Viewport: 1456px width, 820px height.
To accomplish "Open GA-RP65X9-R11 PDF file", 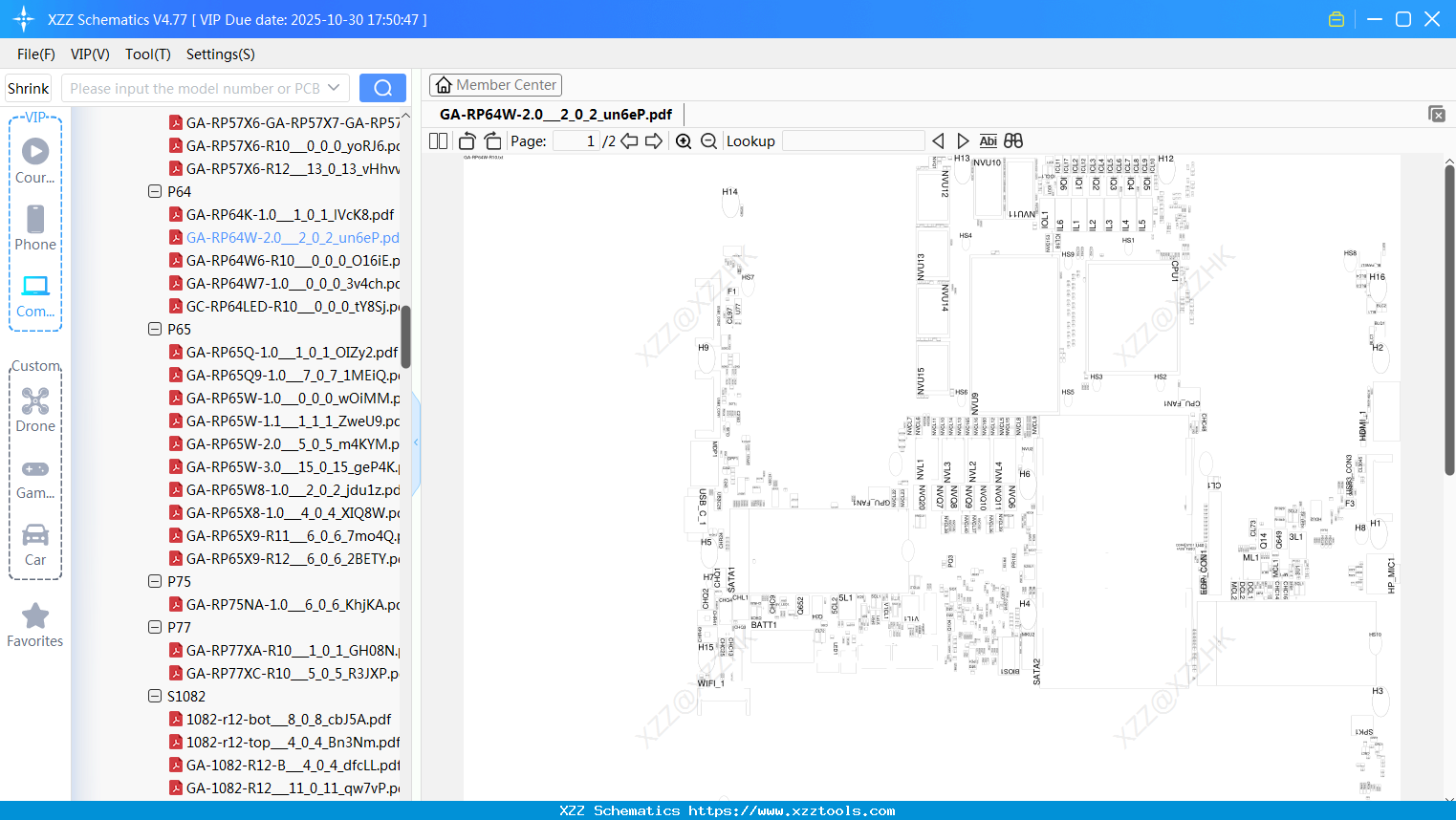I will tap(284, 535).
